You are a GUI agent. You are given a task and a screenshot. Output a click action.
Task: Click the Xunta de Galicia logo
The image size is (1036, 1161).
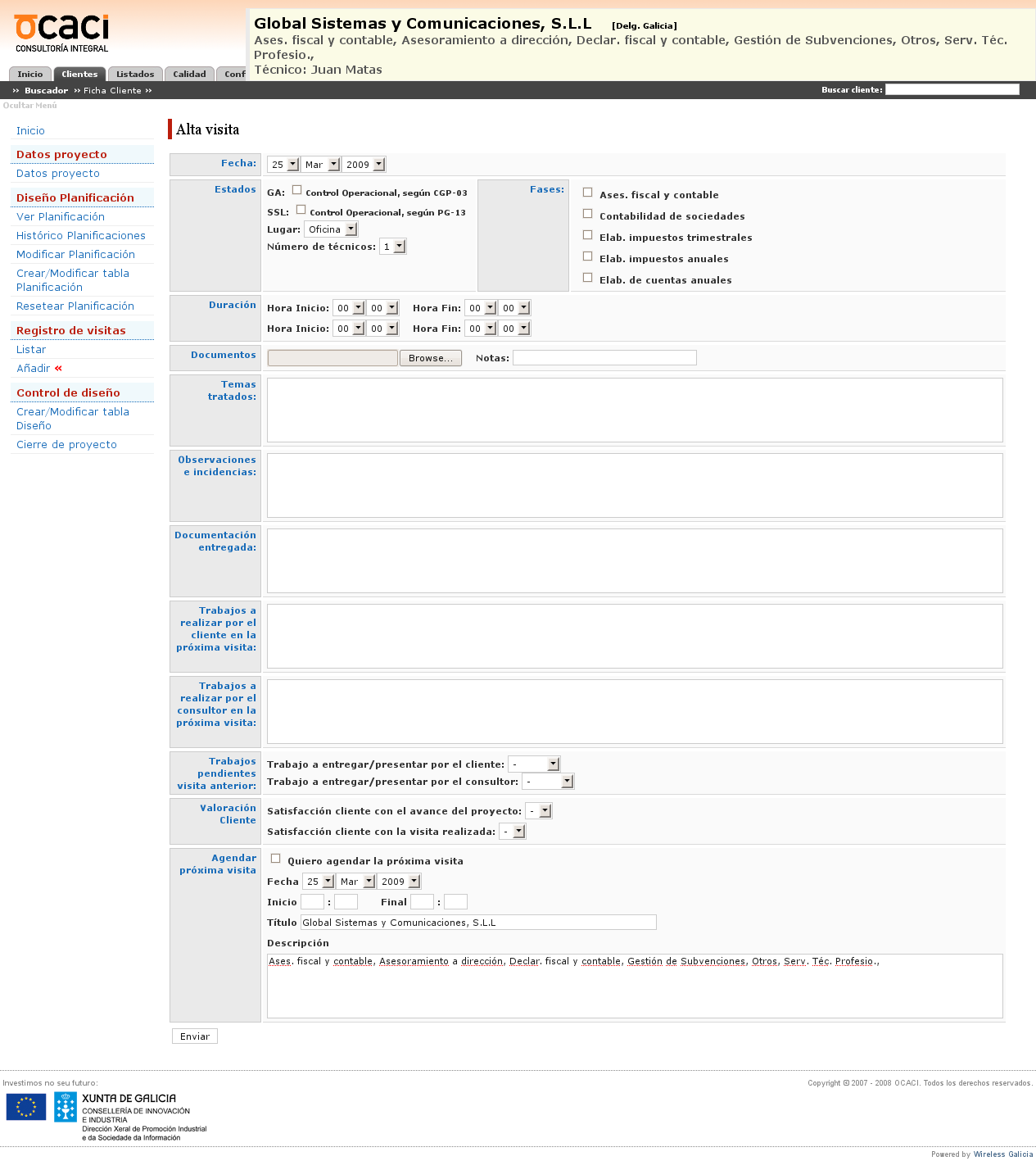point(129,1115)
